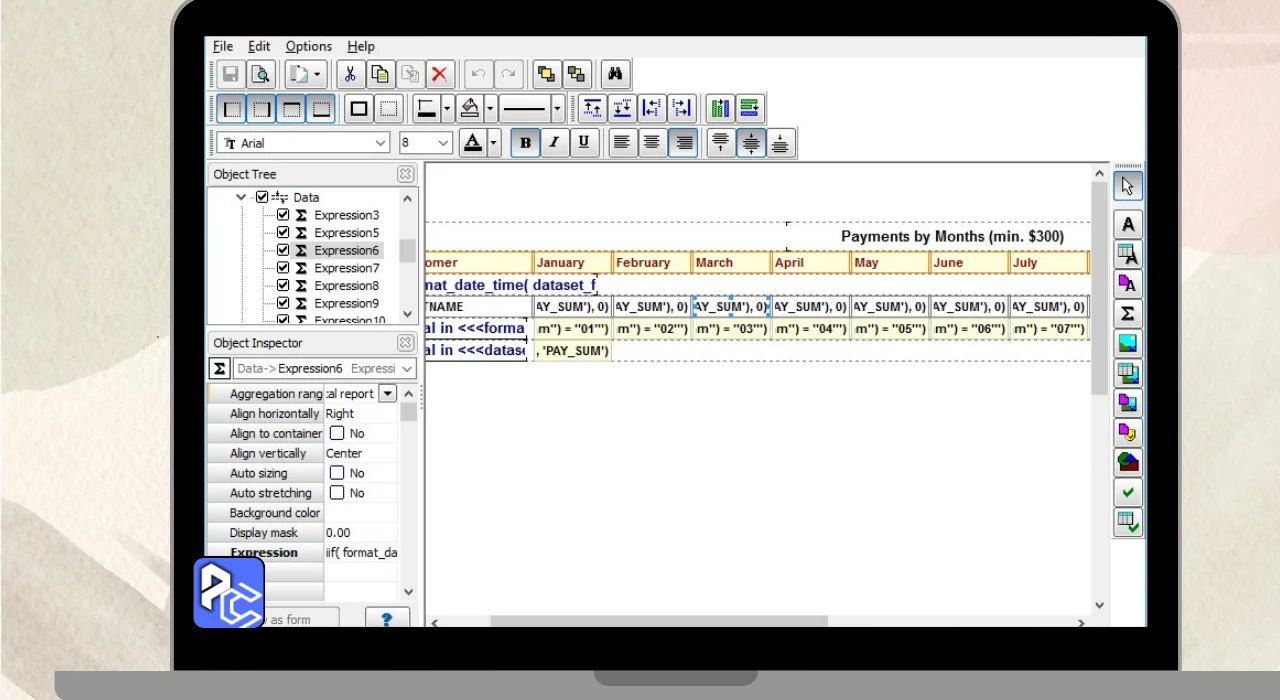Select the arrow pointer tool in right palette

point(1128,186)
